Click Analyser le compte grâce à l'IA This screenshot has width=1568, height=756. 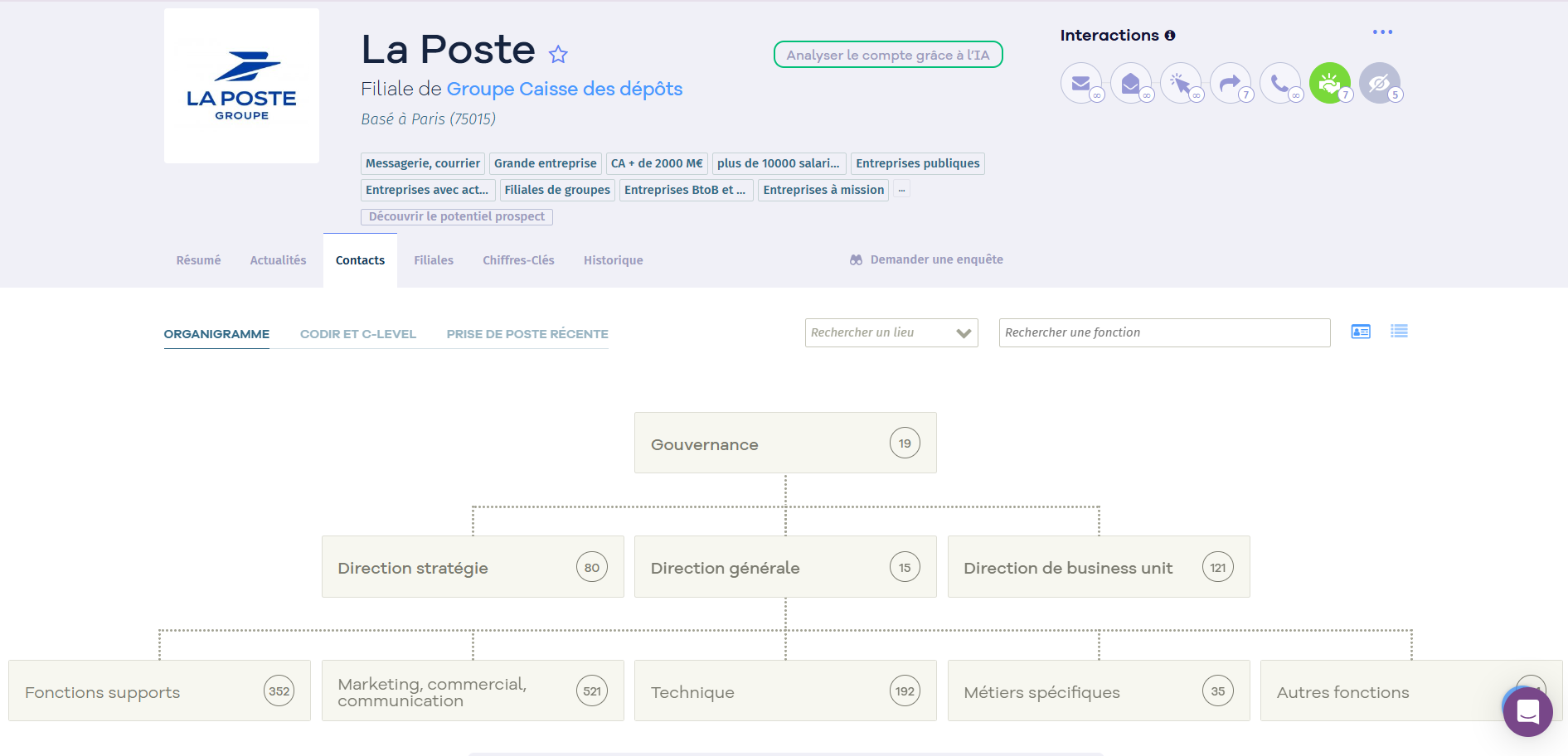[x=888, y=55]
